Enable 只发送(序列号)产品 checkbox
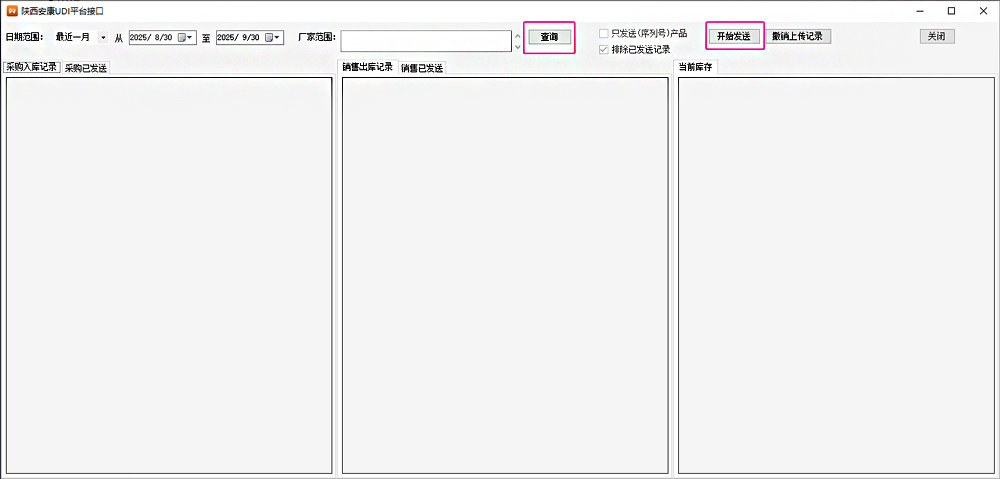The height and width of the screenshot is (479, 1000). coord(603,33)
